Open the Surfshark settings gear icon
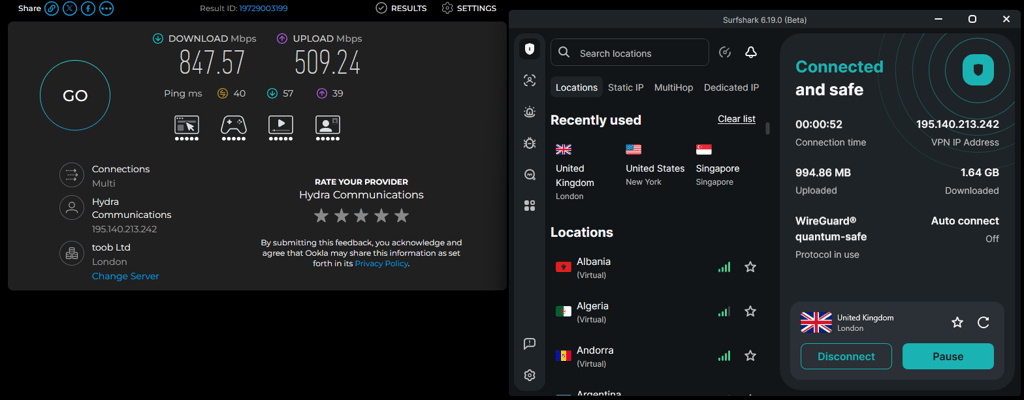The image size is (1024, 400). (530, 375)
